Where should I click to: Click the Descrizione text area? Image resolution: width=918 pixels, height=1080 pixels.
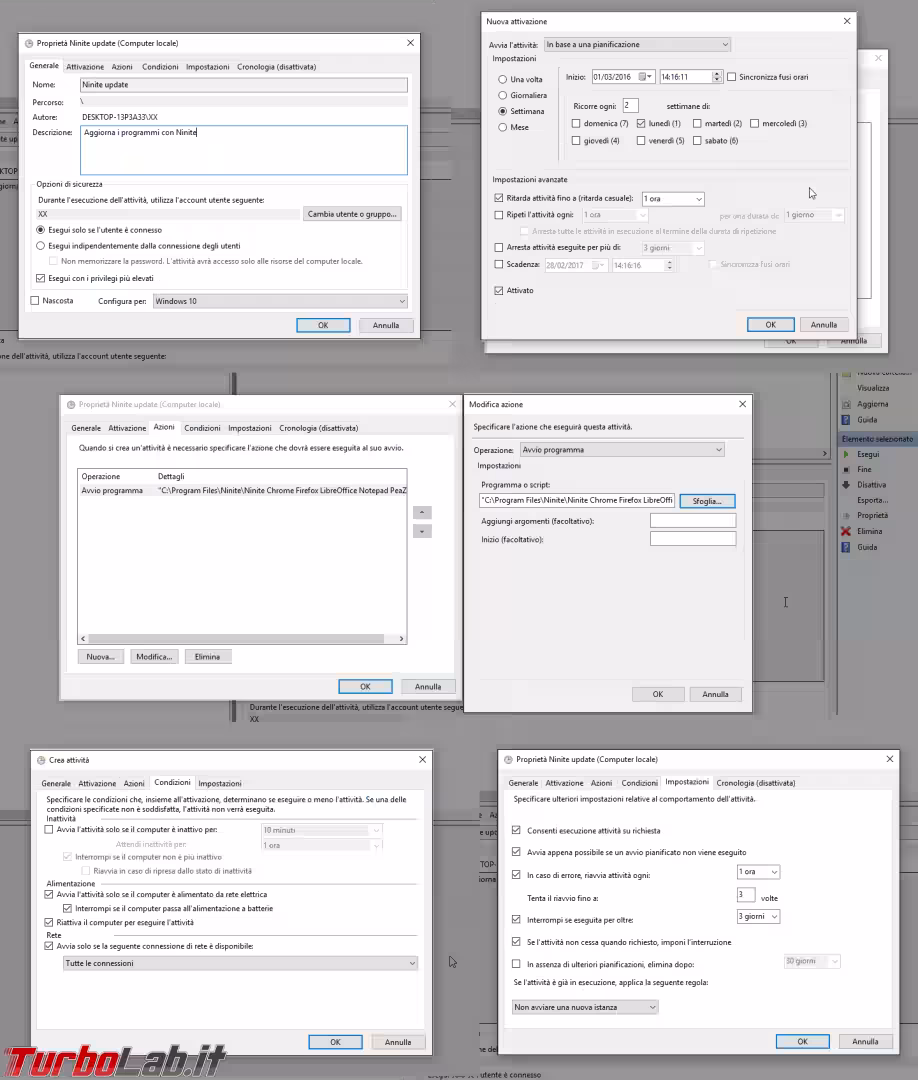[244, 149]
